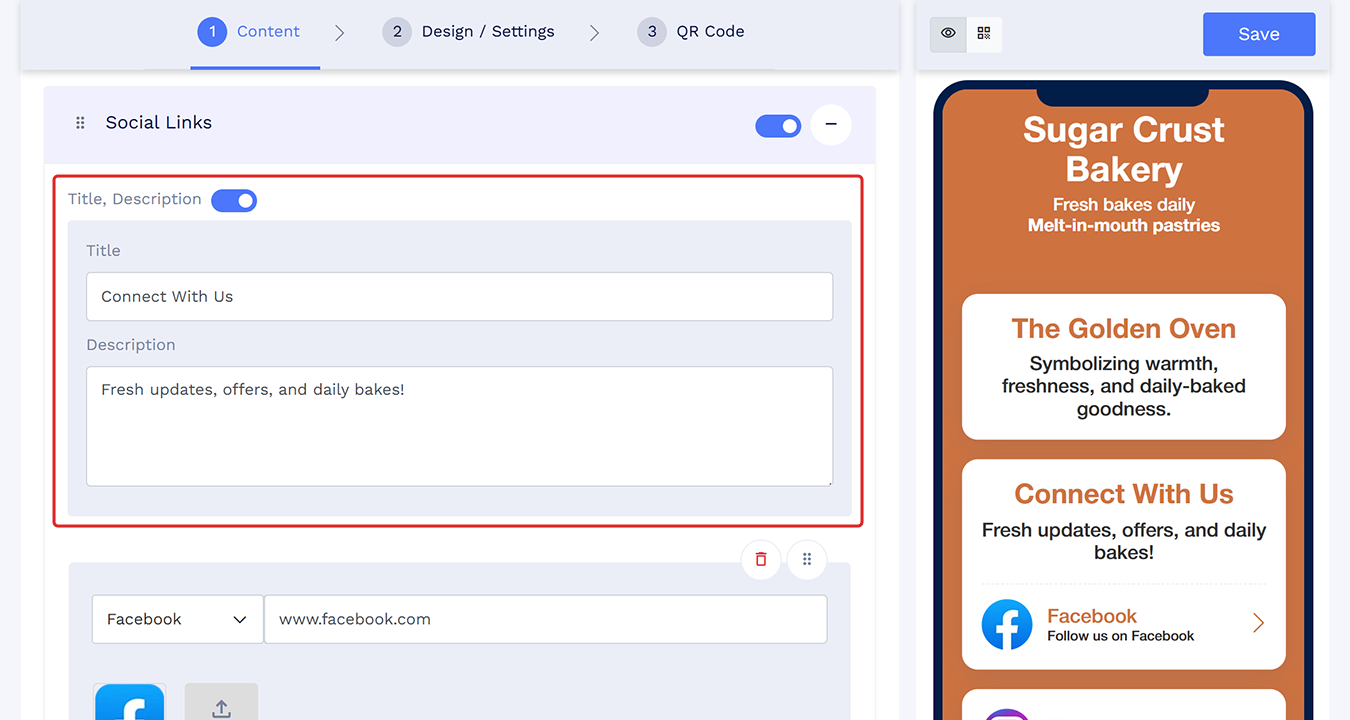The image size is (1350, 720).
Task: Go to Design / Settings step
Action: [x=468, y=32]
